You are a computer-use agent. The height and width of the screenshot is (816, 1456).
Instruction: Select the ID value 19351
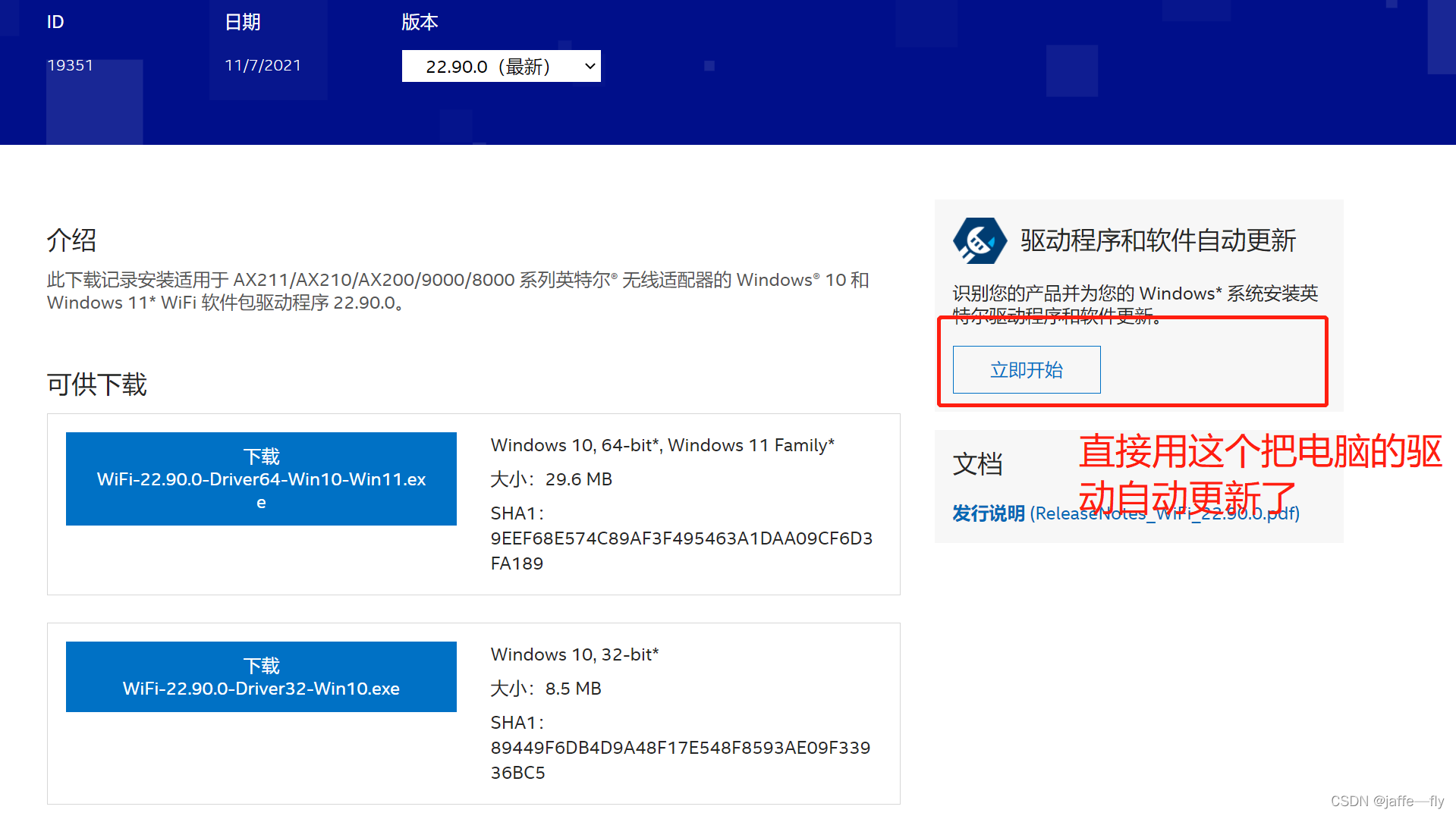click(70, 65)
